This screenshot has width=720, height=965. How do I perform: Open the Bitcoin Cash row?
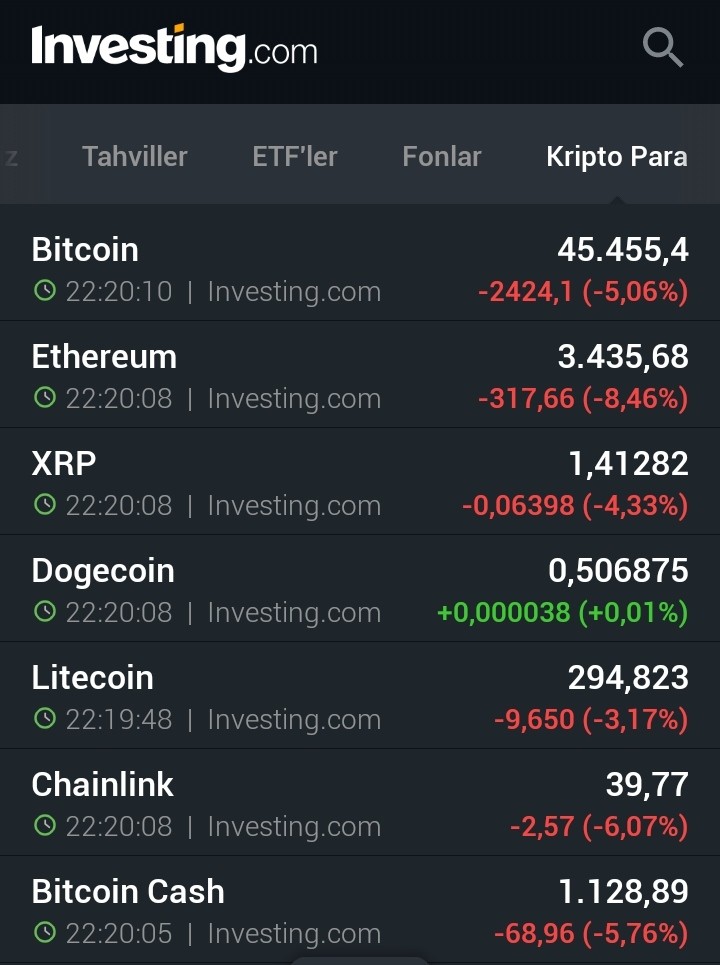360,910
